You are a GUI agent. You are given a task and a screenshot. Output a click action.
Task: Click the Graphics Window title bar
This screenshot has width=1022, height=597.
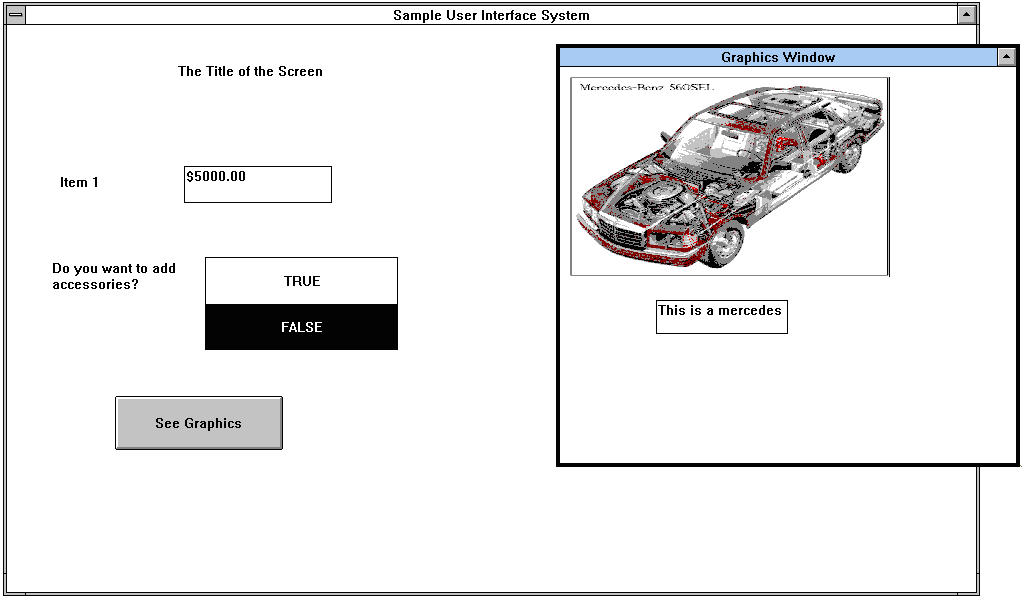(x=778, y=57)
